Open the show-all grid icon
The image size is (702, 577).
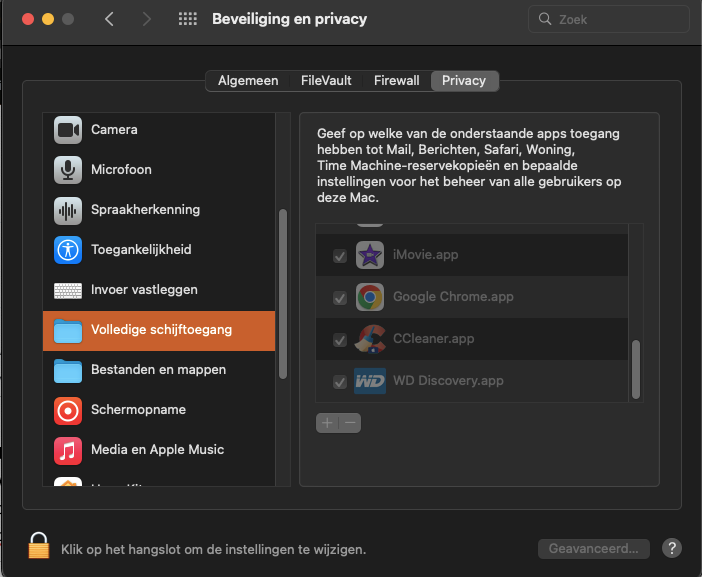(188, 19)
